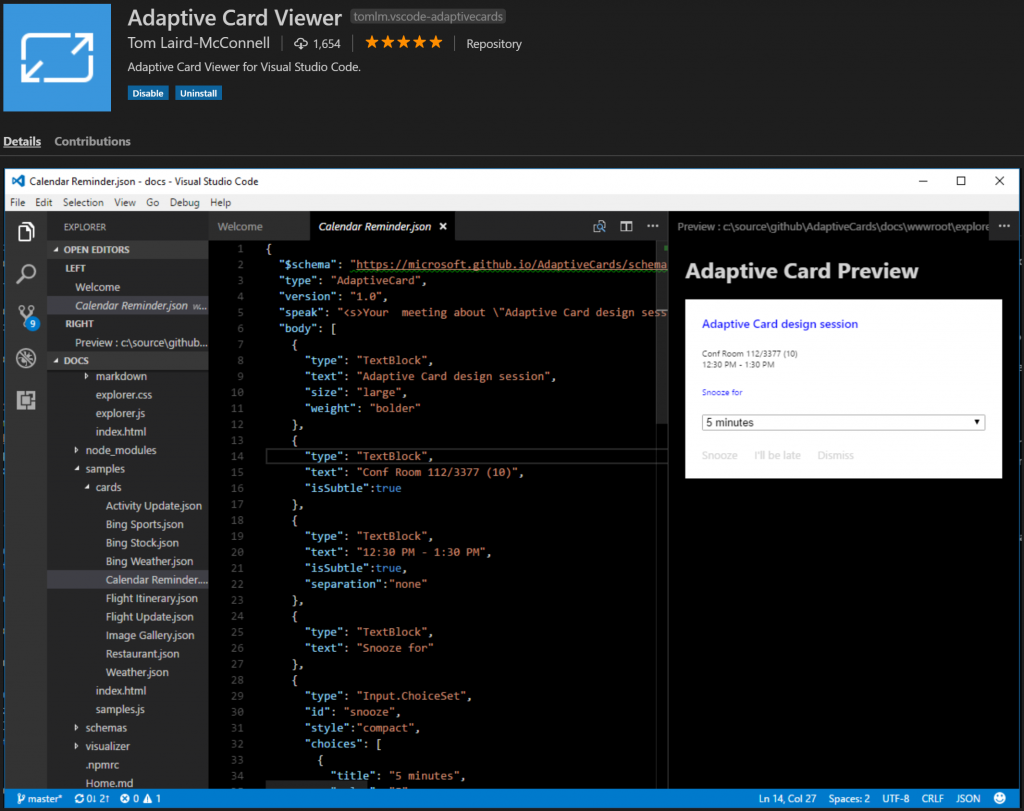1024x811 pixels.
Task: Open the View menu
Action: (125, 202)
